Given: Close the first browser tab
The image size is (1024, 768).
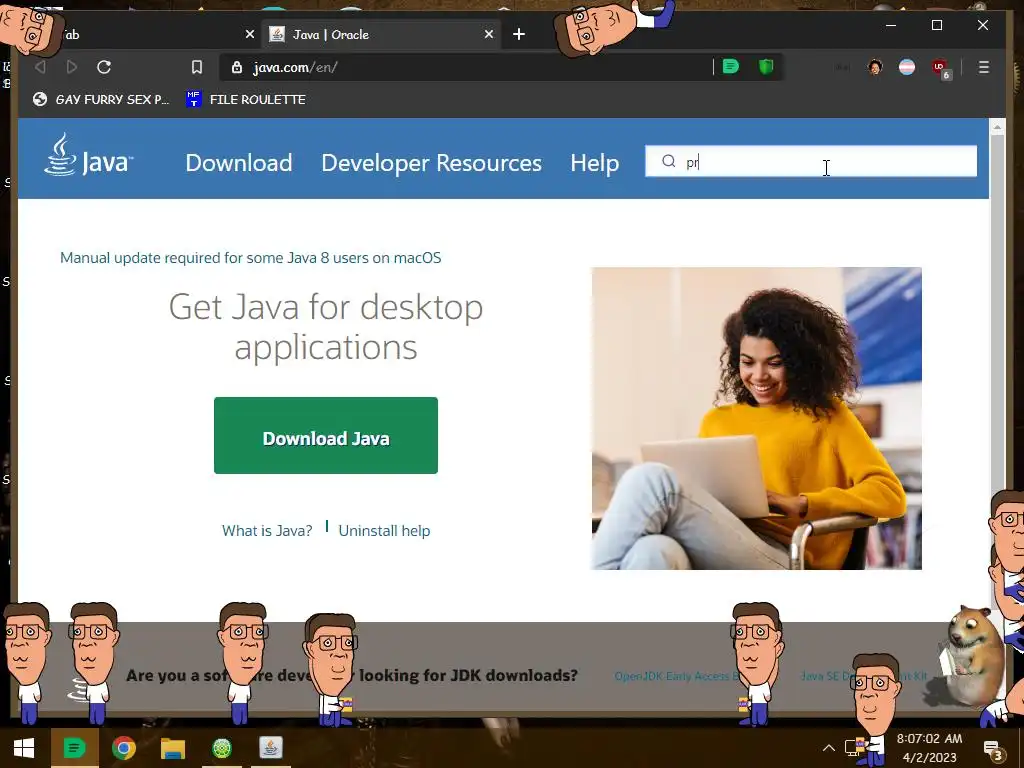Looking at the screenshot, I should pos(249,35).
